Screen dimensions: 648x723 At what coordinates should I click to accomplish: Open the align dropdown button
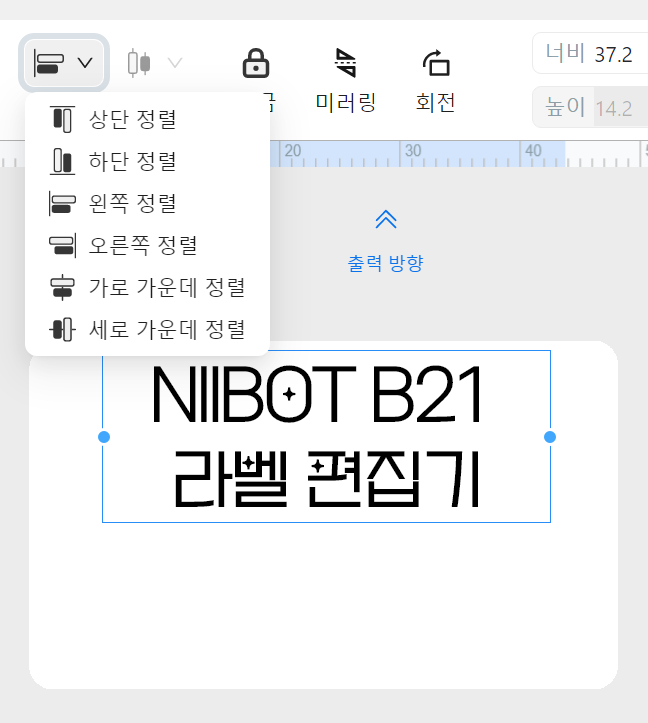click(64, 63)
